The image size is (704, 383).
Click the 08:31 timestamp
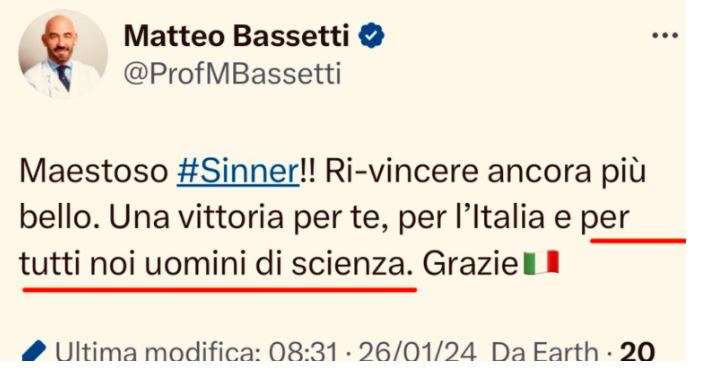click(x=303, y=352)
